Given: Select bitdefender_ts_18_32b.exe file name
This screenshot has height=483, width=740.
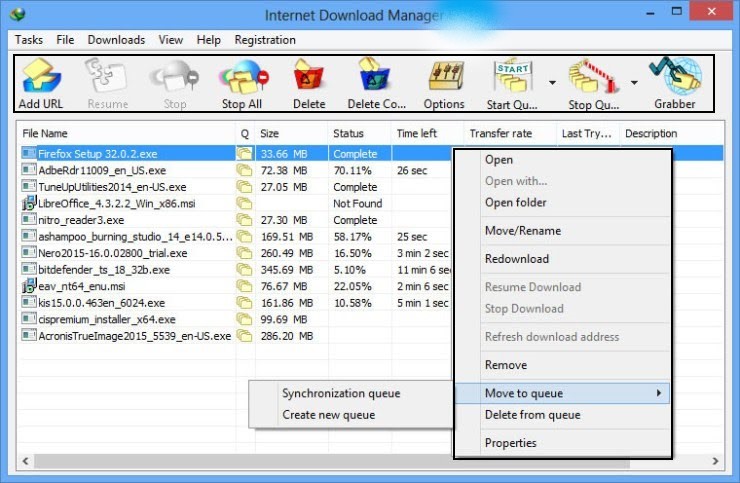Looking at the screenshot, I should tap(104, 270).
